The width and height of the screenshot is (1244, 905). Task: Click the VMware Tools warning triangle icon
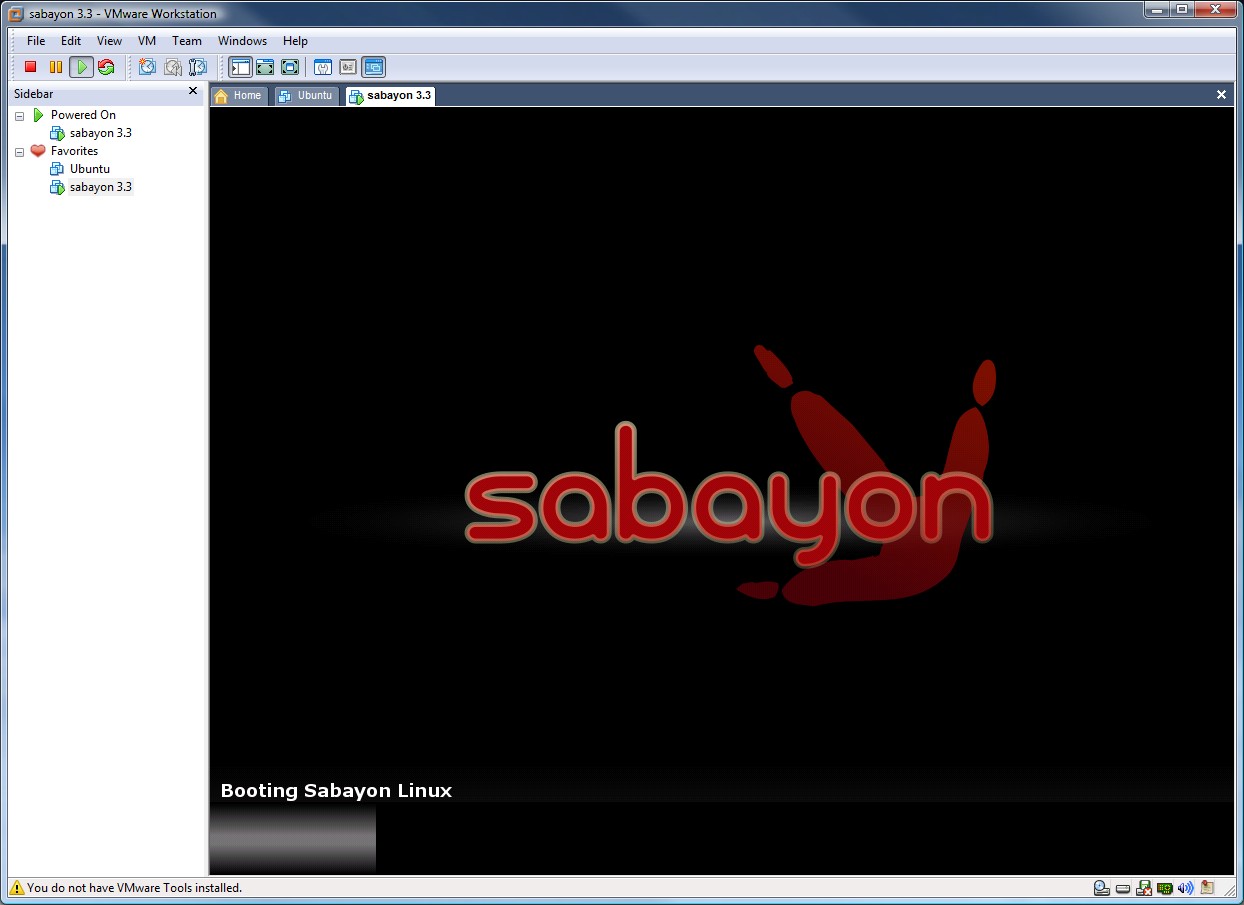16,887
